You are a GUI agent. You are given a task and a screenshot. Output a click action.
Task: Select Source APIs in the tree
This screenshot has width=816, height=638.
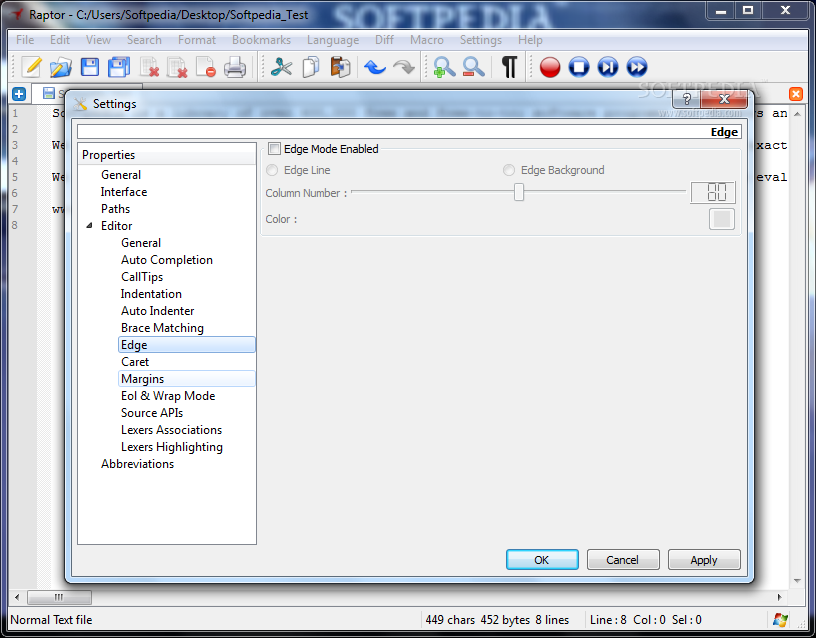click(152, 413)
